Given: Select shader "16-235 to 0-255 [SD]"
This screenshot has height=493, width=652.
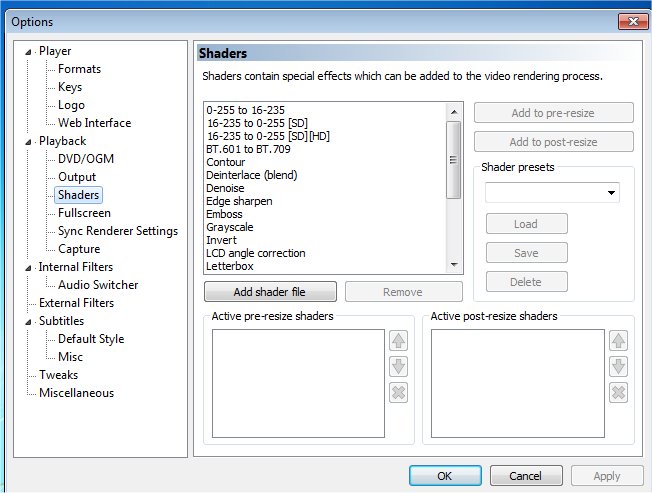Looking at the screenshot, I should point(257,123).
